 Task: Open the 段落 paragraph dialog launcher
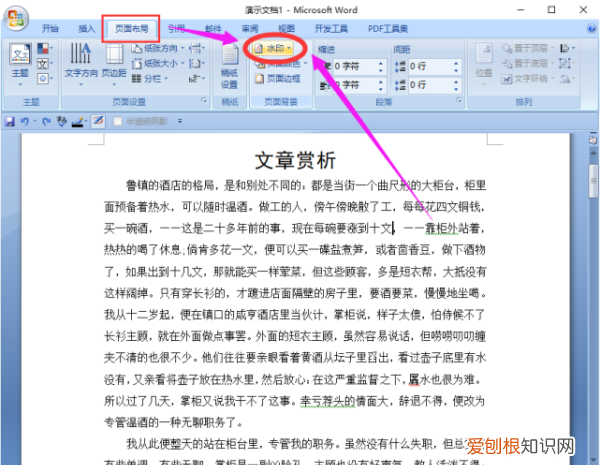[458, 100]
